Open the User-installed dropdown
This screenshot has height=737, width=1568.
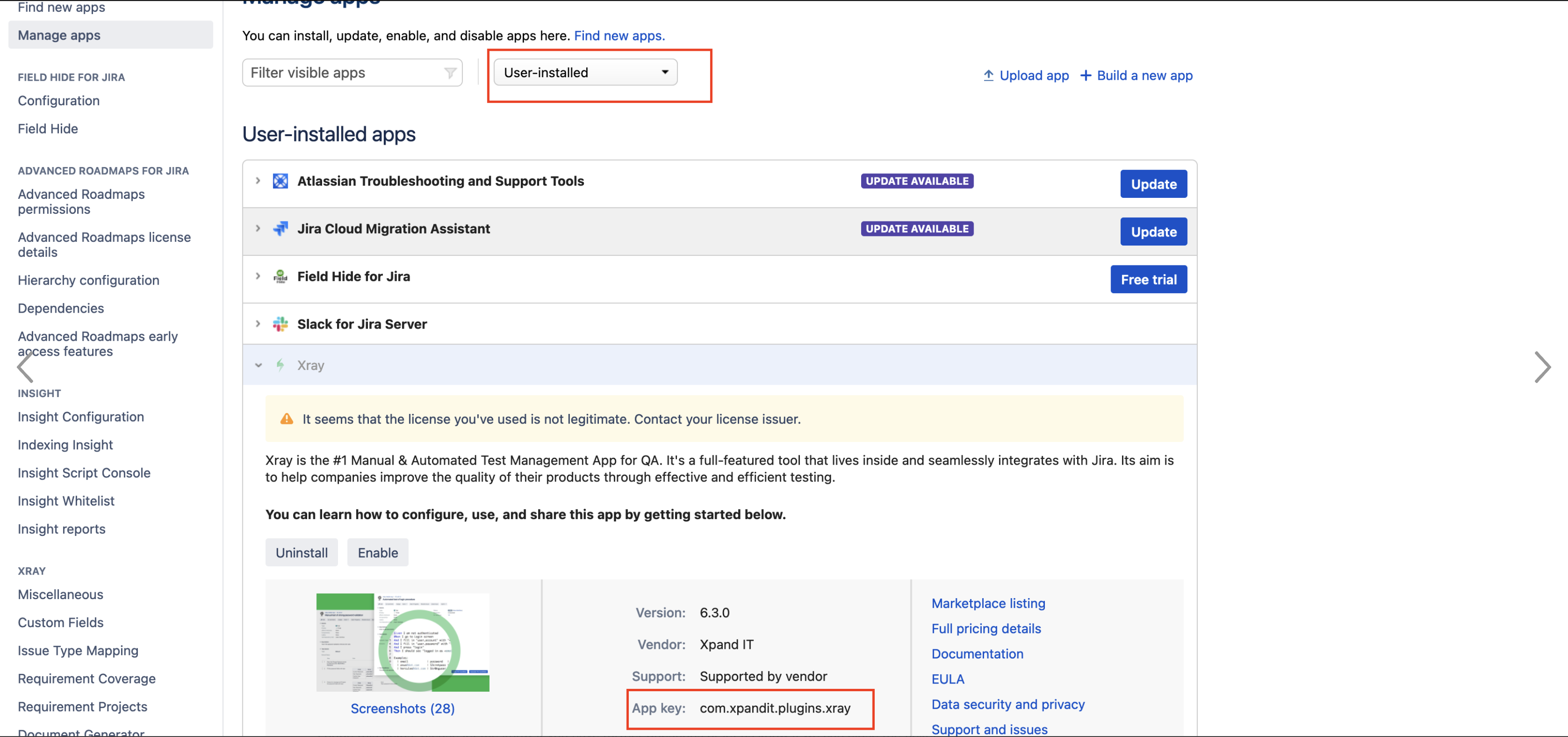point(585,73)
